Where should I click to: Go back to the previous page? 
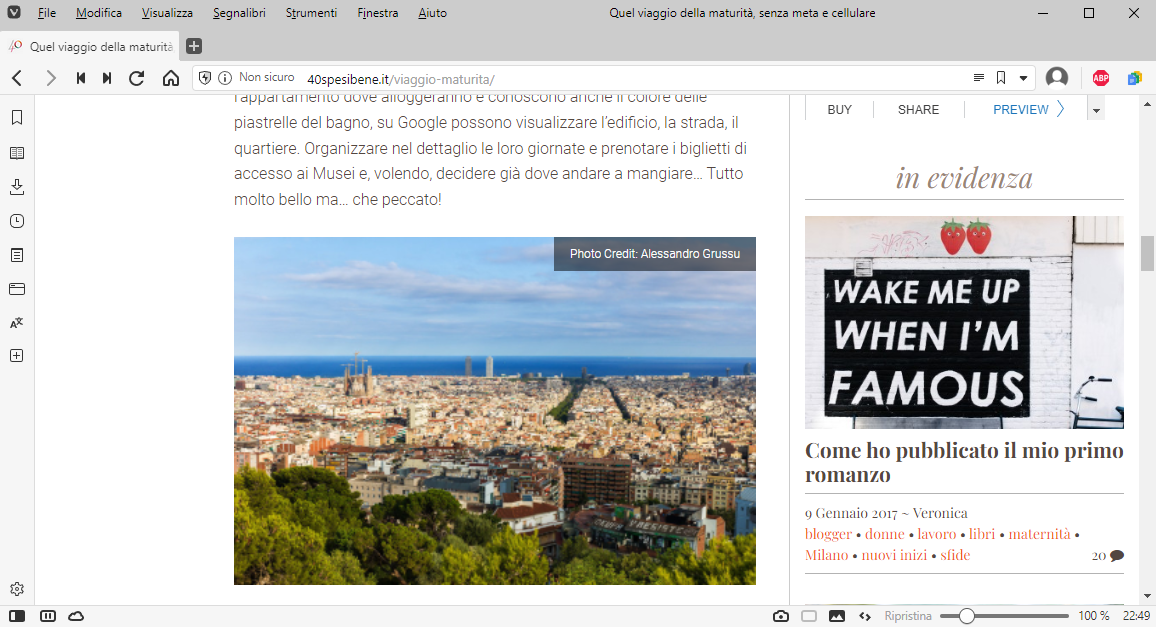point(18,78)
